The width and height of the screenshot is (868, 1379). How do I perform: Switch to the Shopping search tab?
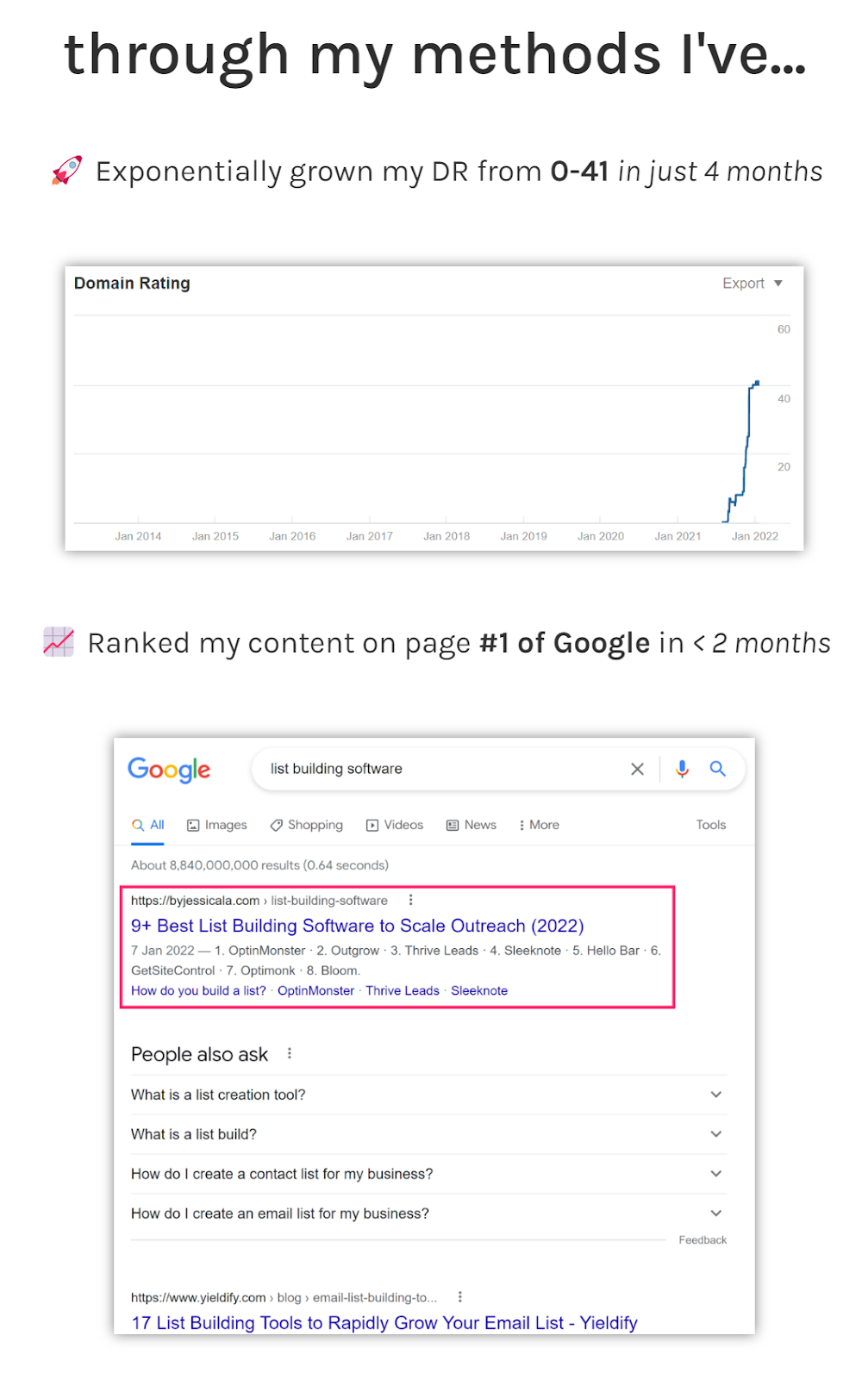(306, 825)
